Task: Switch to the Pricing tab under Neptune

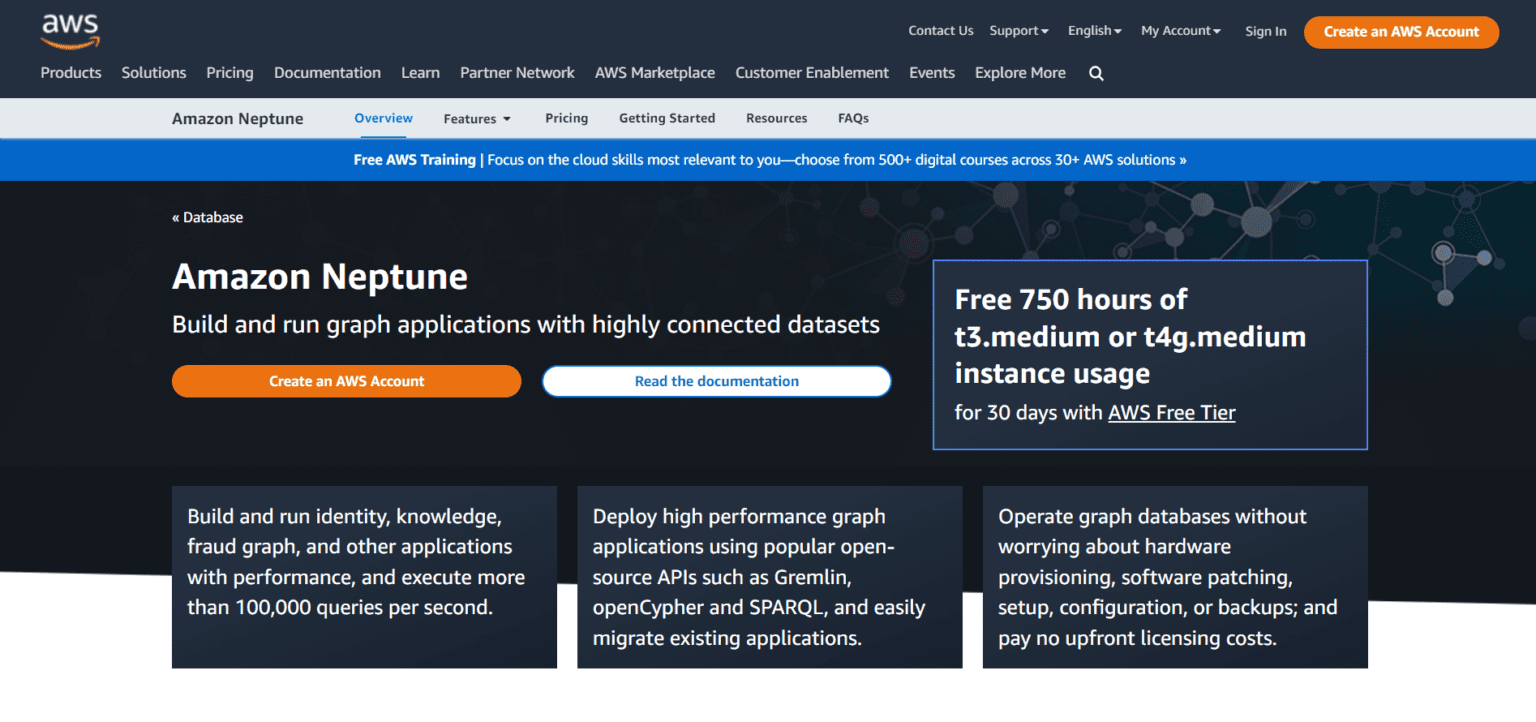Action: click(x=566, y=118)
